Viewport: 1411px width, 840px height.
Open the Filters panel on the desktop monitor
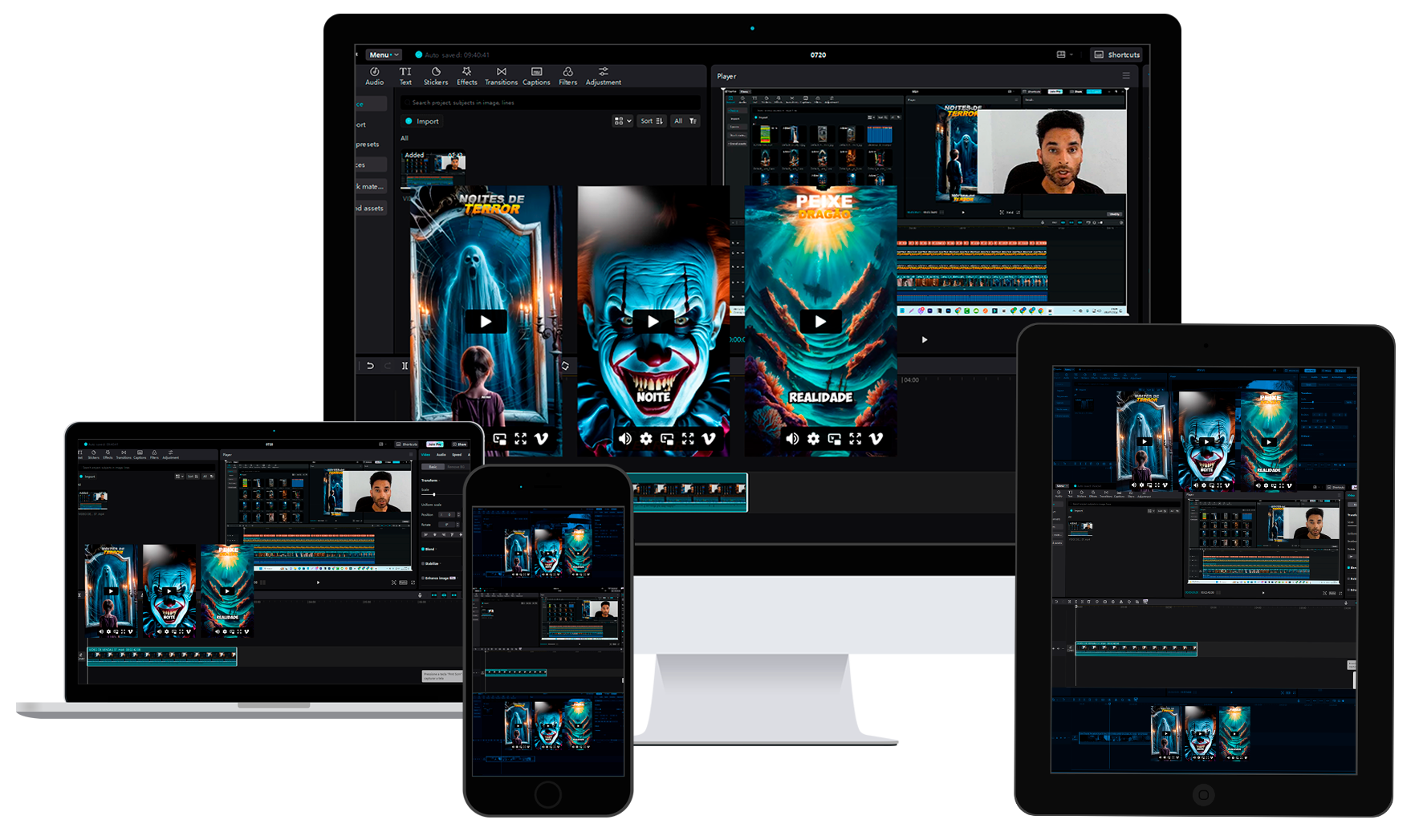point(567,76)
